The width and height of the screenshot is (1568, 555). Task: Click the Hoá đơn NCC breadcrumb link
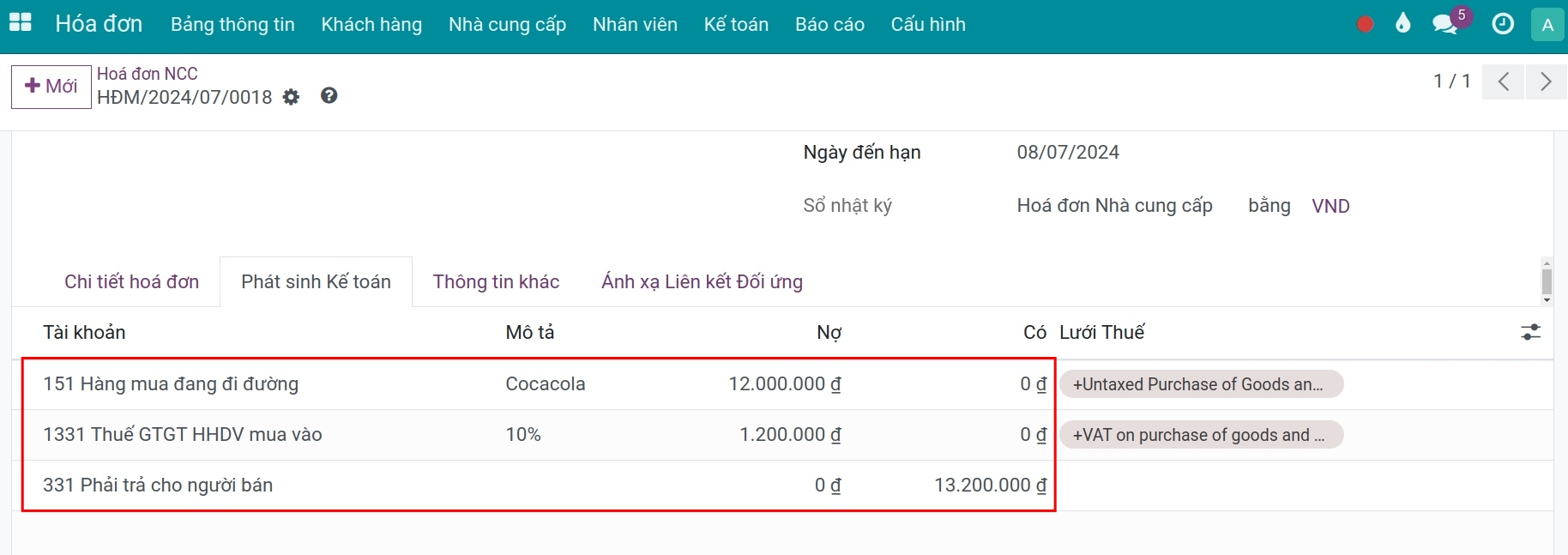pyautogui.click(x=148, y=74)
